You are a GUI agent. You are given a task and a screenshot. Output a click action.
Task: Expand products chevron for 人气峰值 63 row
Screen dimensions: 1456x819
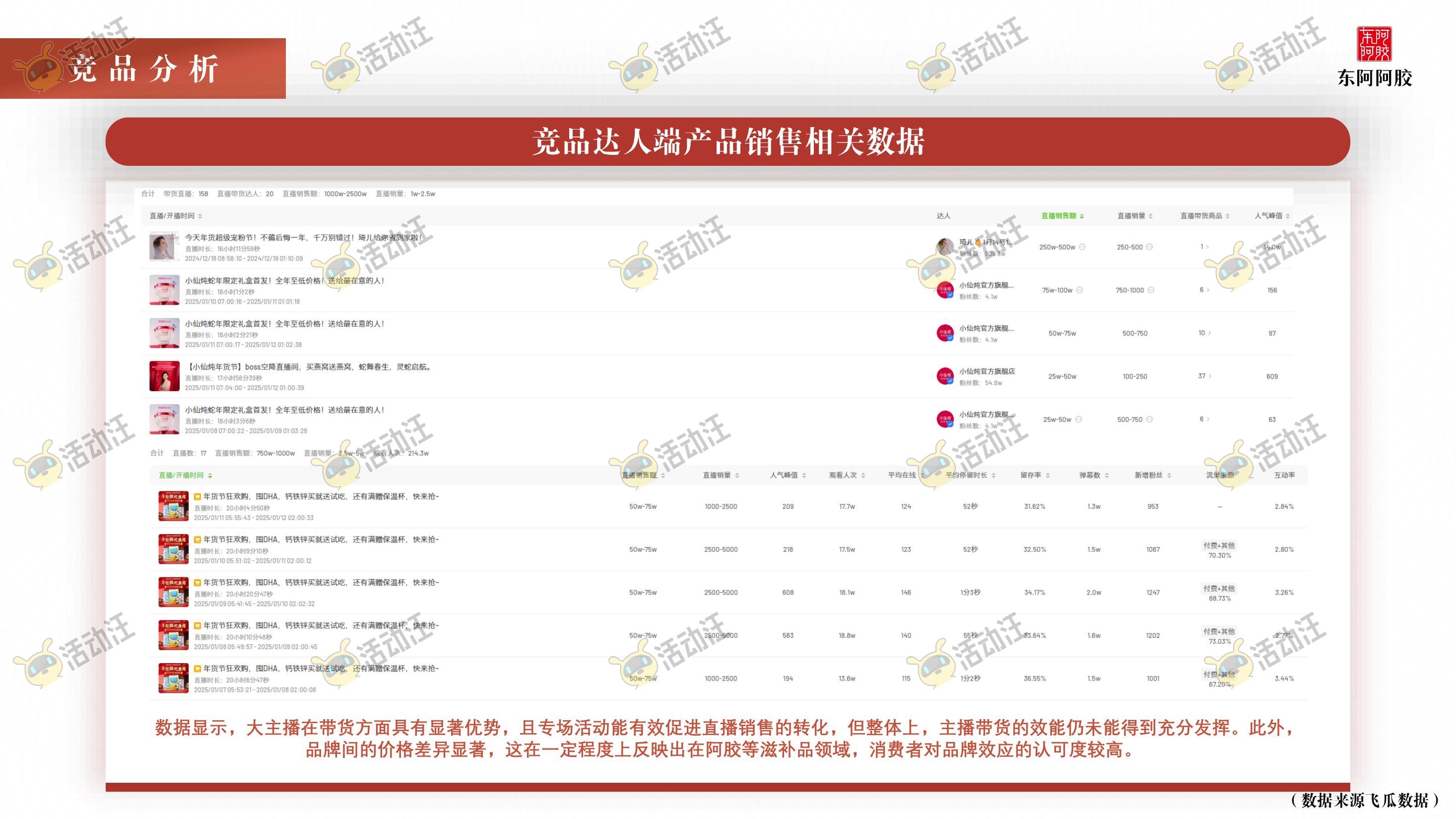tap(1208, 419)
